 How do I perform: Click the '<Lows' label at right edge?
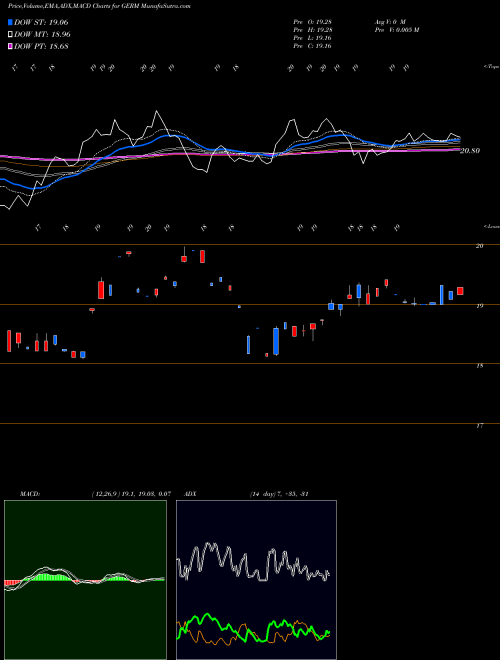click(491, 226)
